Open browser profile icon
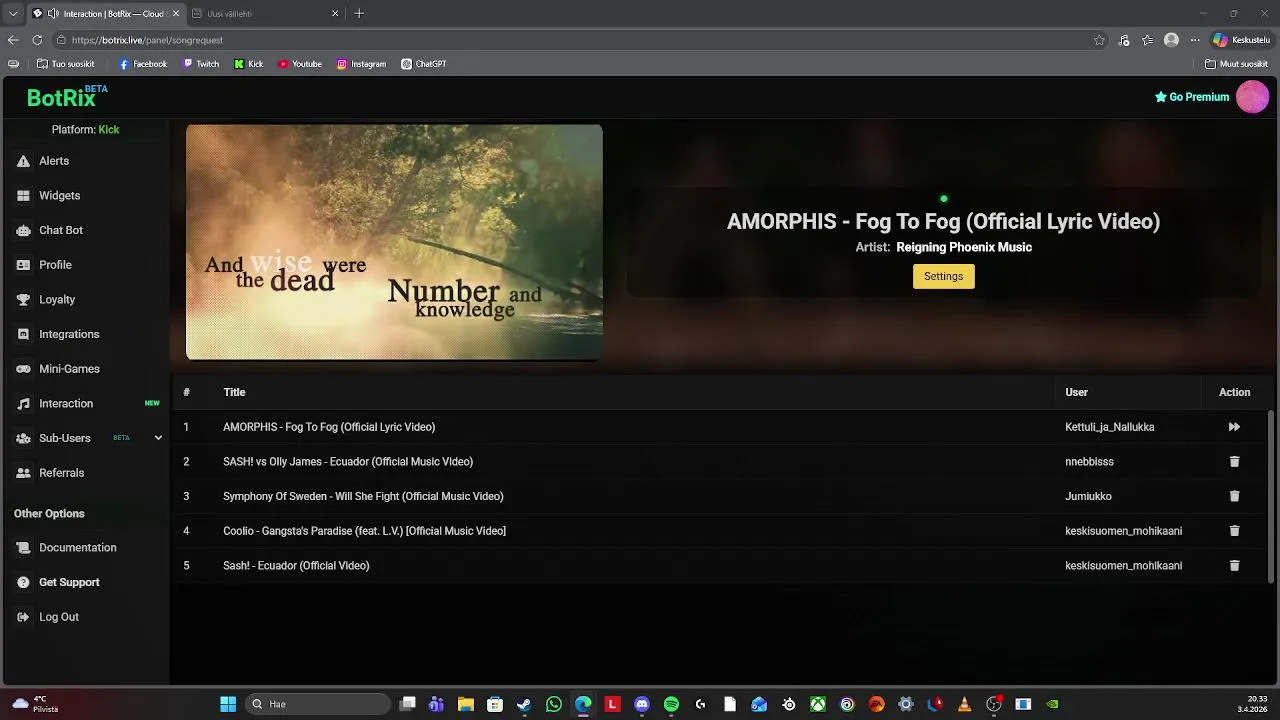The image size is (1280, 720). coord(1171,40)
